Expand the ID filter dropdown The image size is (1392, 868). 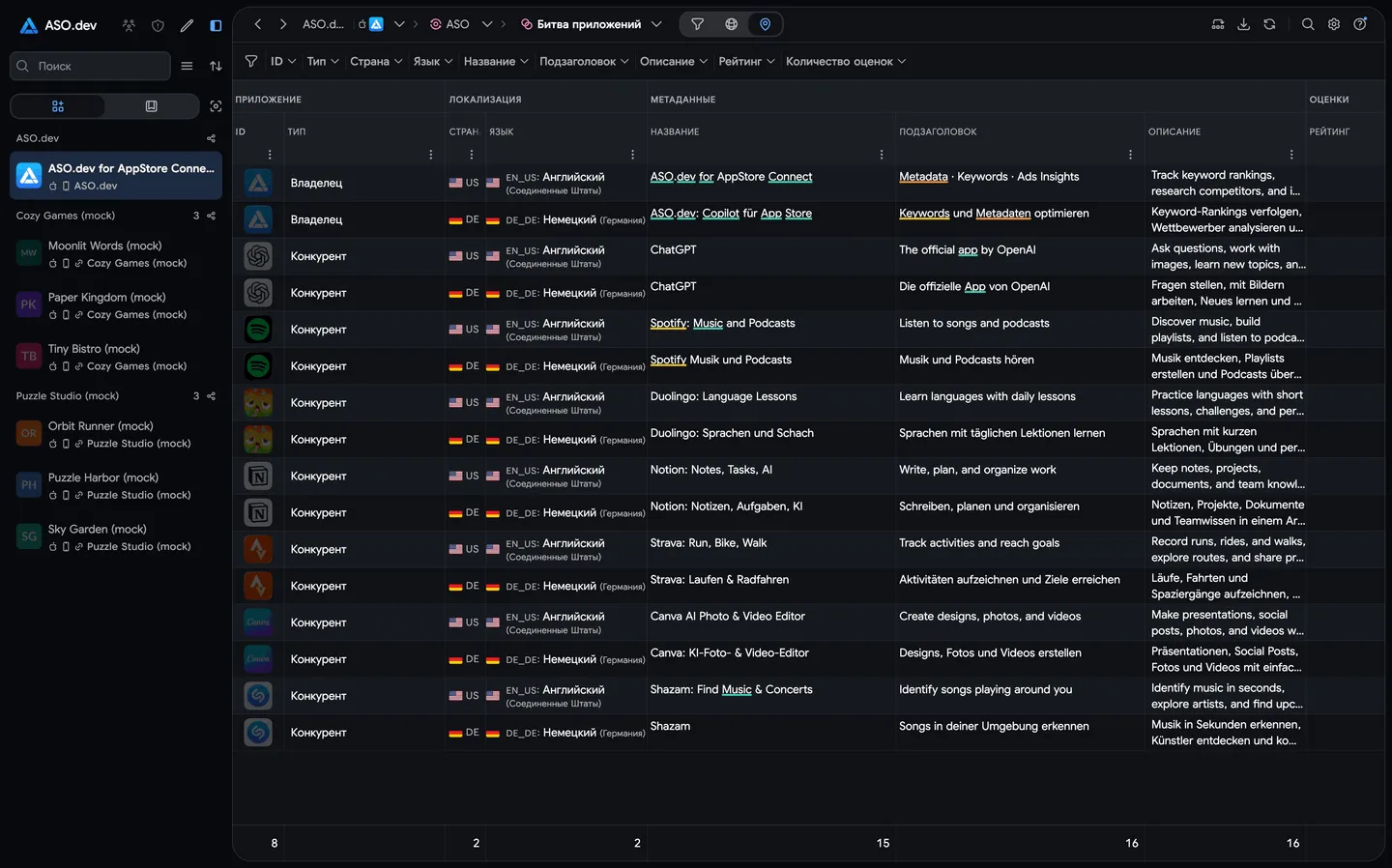click(283, 61)
